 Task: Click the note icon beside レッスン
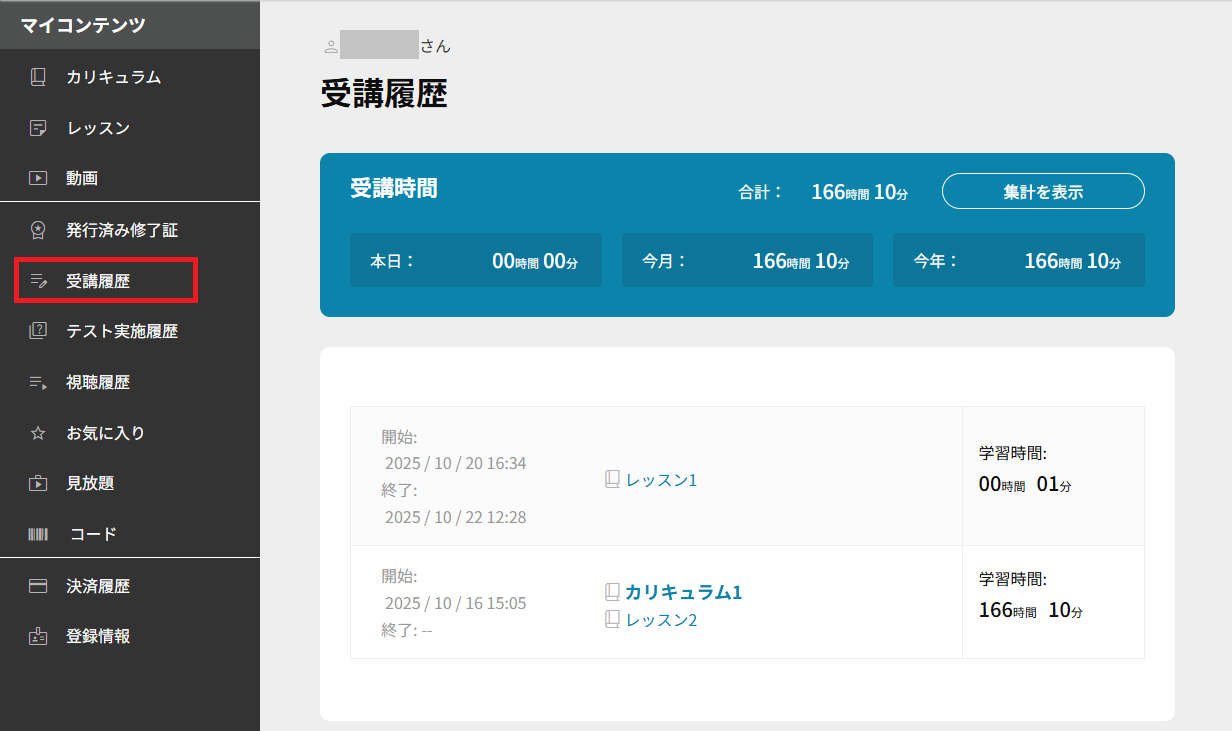(38, 128)
